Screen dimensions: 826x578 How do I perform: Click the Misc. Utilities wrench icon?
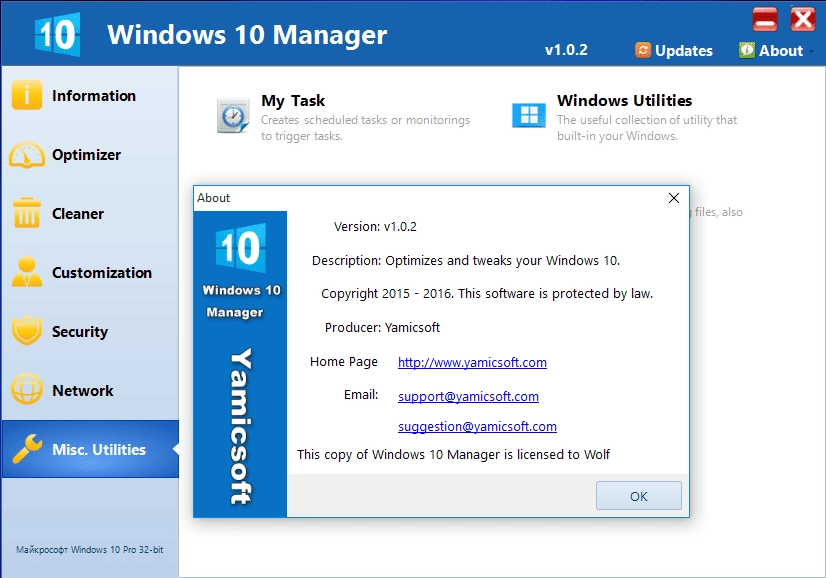[x=27, y=449]
